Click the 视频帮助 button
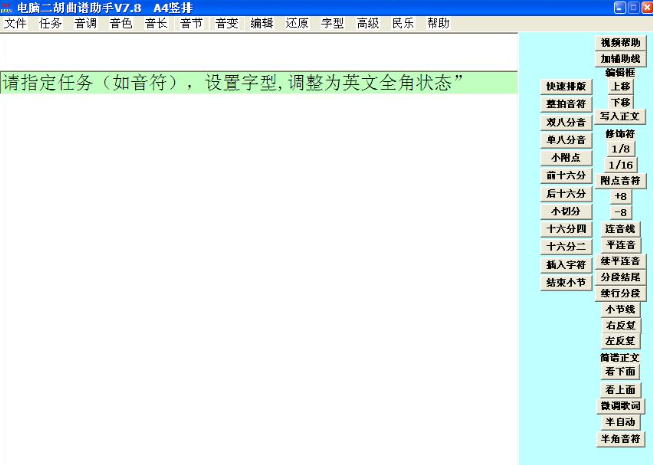Viewport: 653px width, 465px height. (x=621, y=42)
